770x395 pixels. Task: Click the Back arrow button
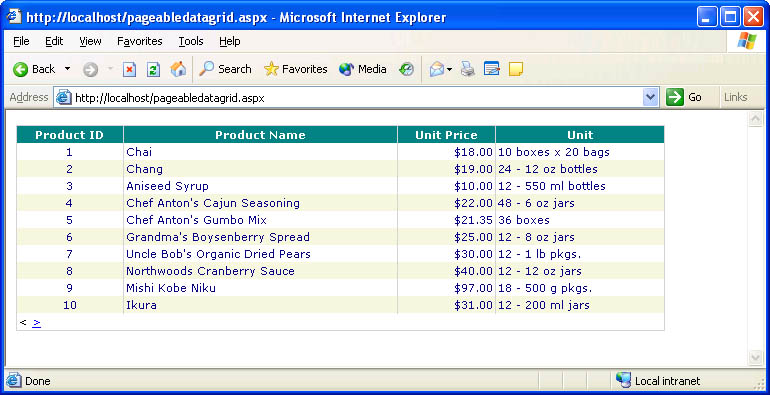33,69
